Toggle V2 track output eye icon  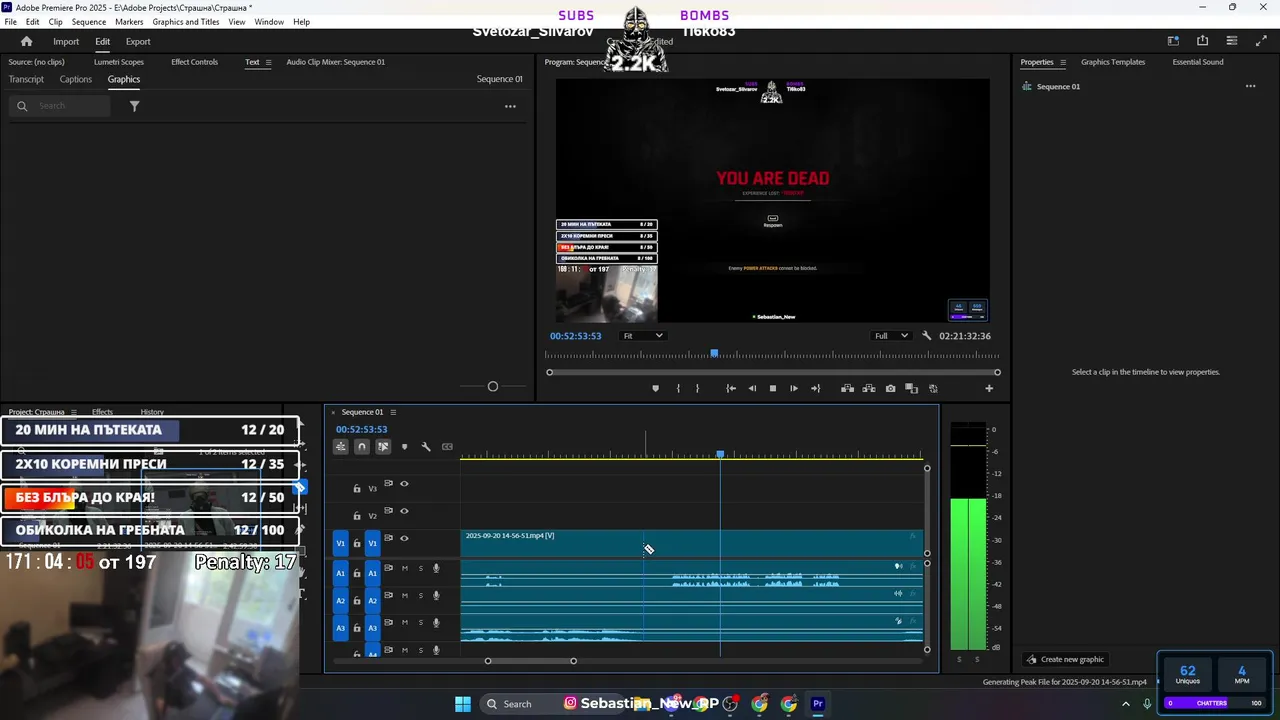404,511
